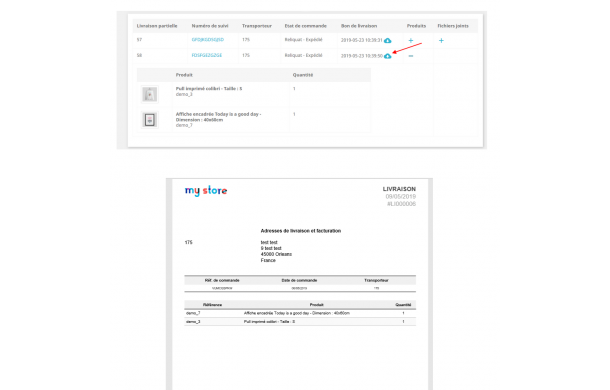Click Reliquat - Expédié status in row 58
This screenshot has height=390, width=610.
(303, 55)
